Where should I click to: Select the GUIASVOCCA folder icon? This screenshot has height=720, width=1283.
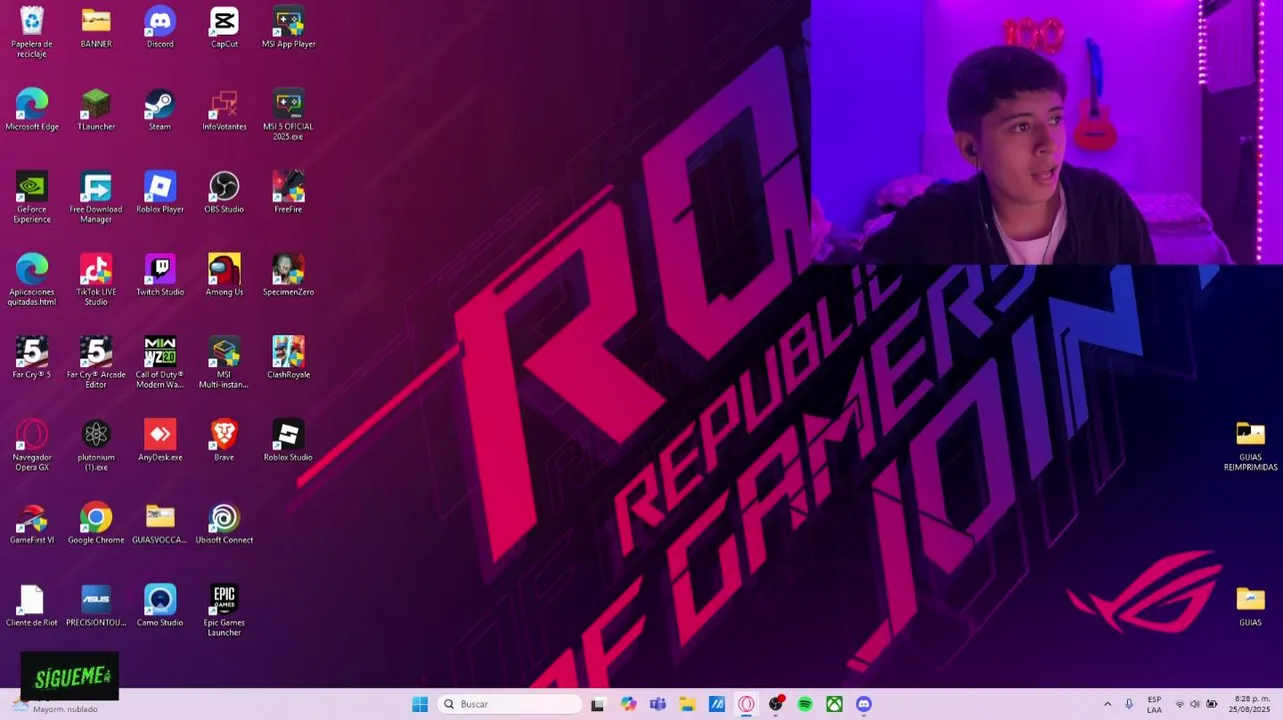[160, 523]
